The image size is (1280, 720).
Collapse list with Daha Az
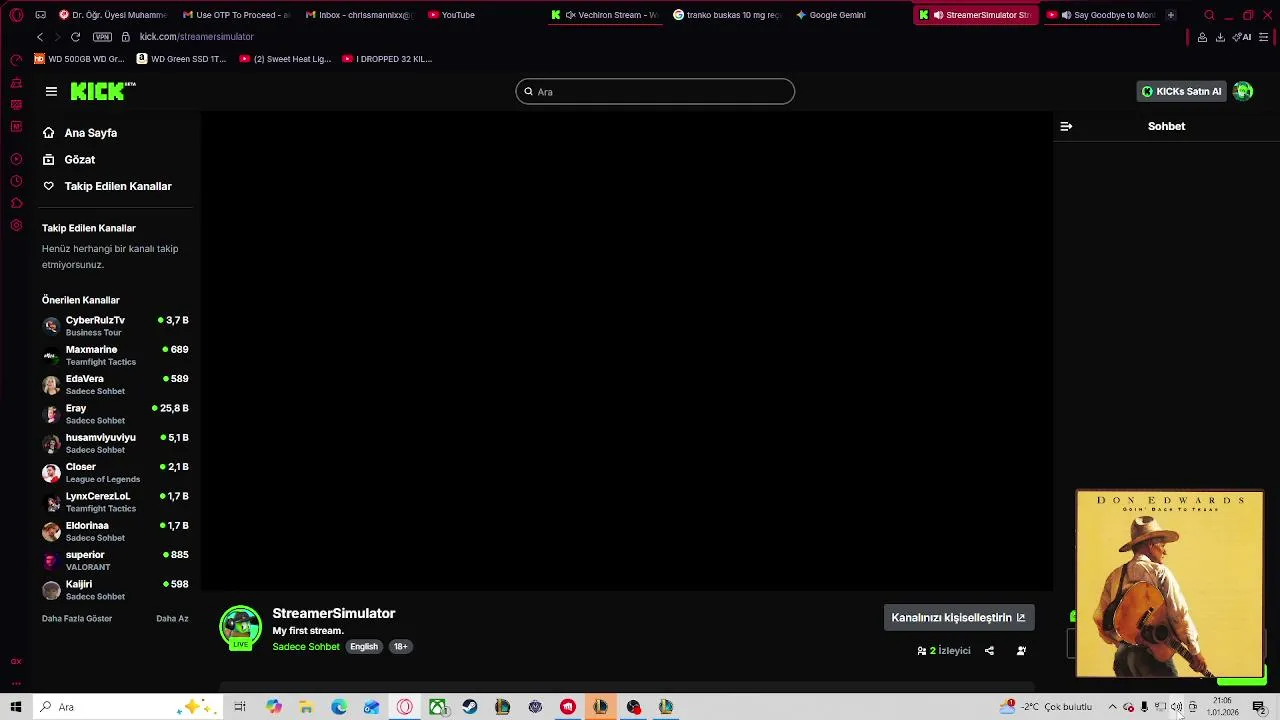[172, 619]
